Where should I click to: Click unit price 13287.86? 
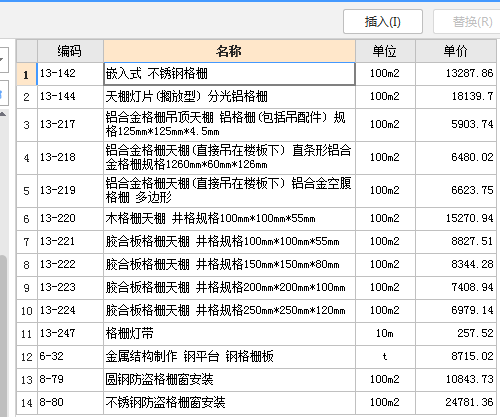tap(456, 74)
